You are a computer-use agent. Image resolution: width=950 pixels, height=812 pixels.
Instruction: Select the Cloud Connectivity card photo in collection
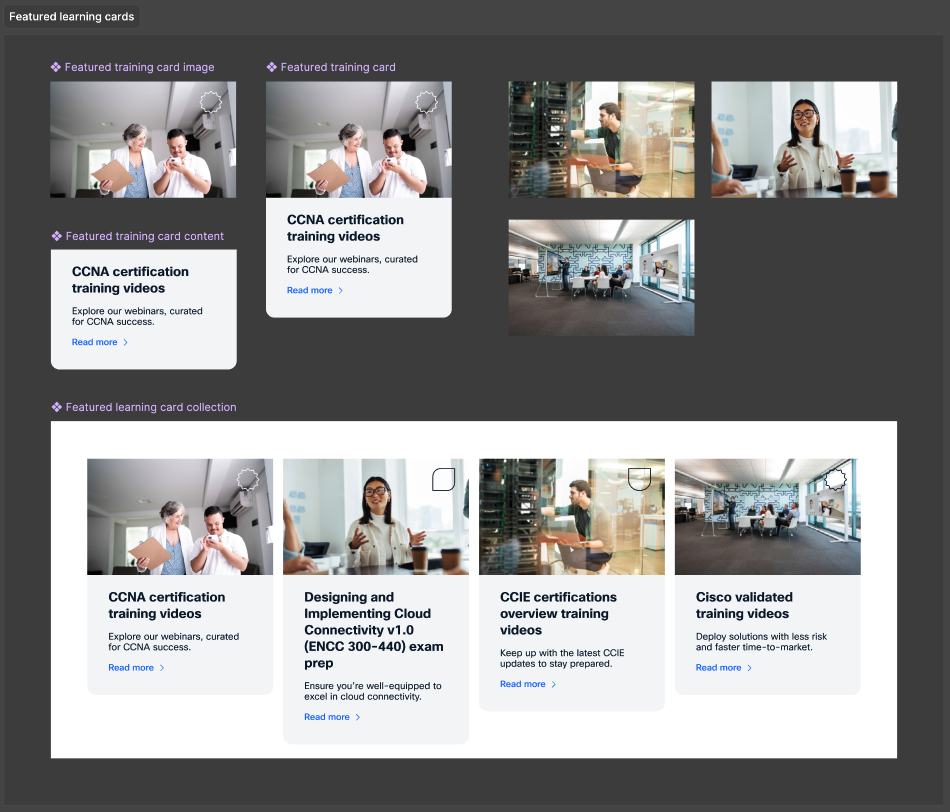point(376,517)
